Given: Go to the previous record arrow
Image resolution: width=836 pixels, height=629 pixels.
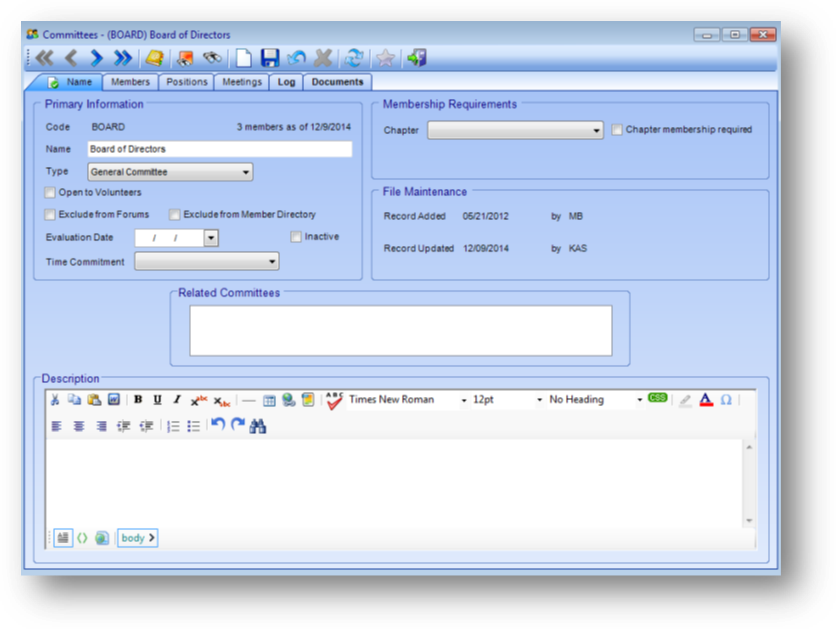Looking at the screenshot, I should coord(71,58).
